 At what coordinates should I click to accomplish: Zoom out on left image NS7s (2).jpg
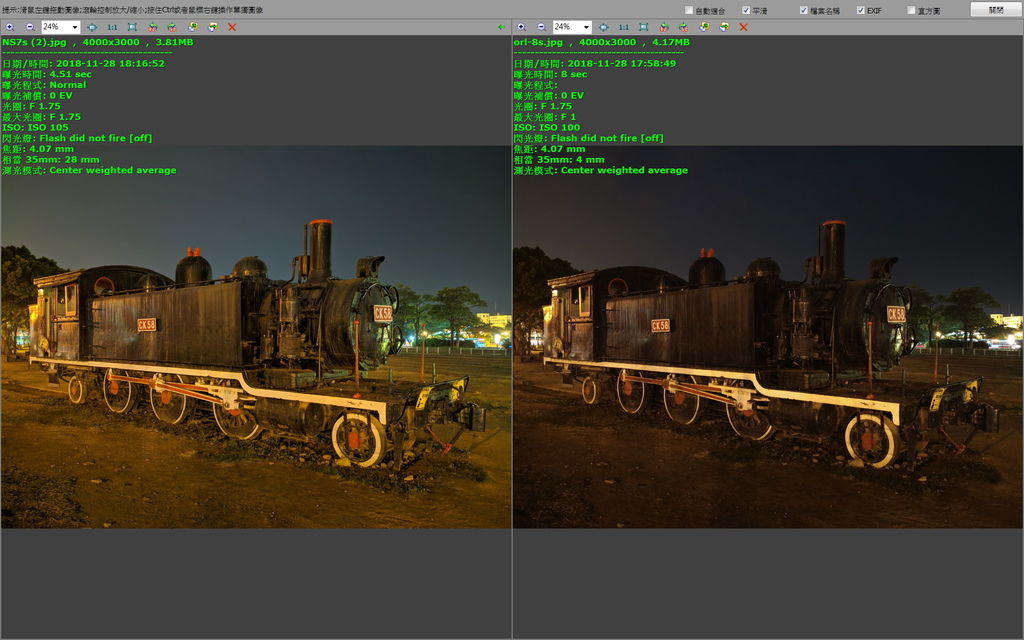click(x=30, y=27)
